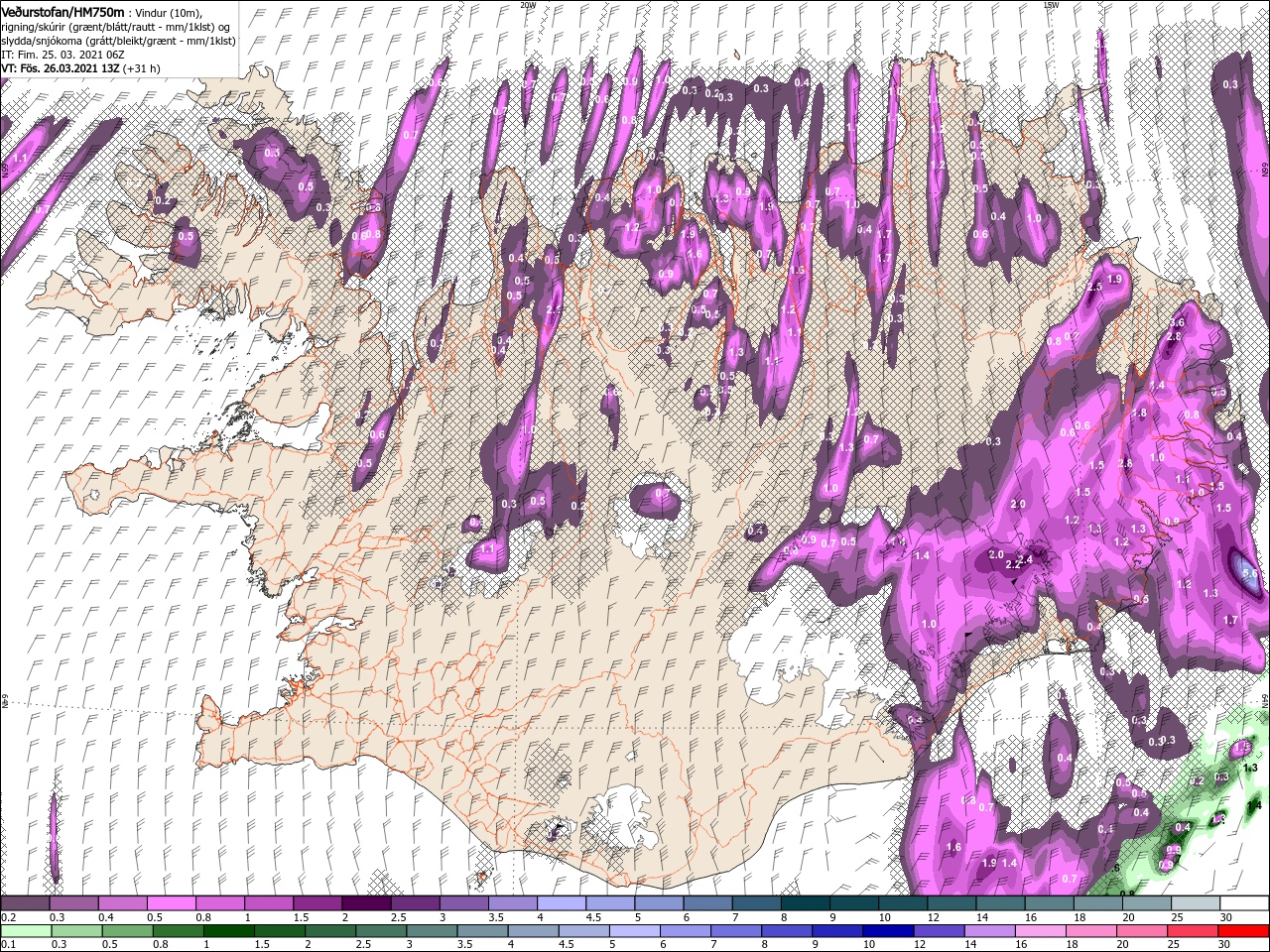1270x952 pixels.
Task: Pick the pink bottom legend swatch starting at 16
Action: (x=1039, y=930)
